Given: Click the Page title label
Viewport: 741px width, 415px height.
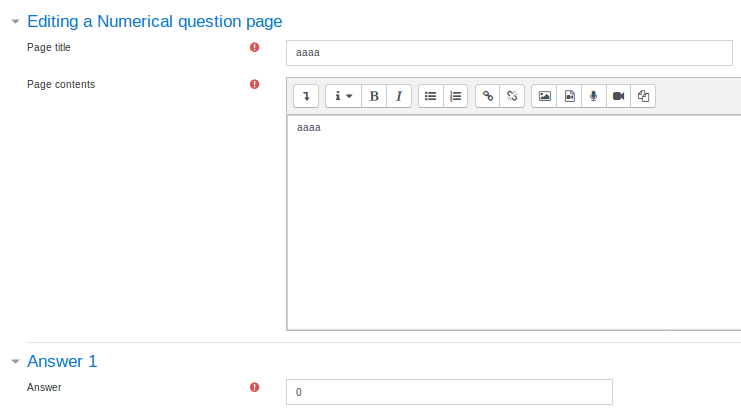Looking at the screenshot, I should click(x=49, y=47).
